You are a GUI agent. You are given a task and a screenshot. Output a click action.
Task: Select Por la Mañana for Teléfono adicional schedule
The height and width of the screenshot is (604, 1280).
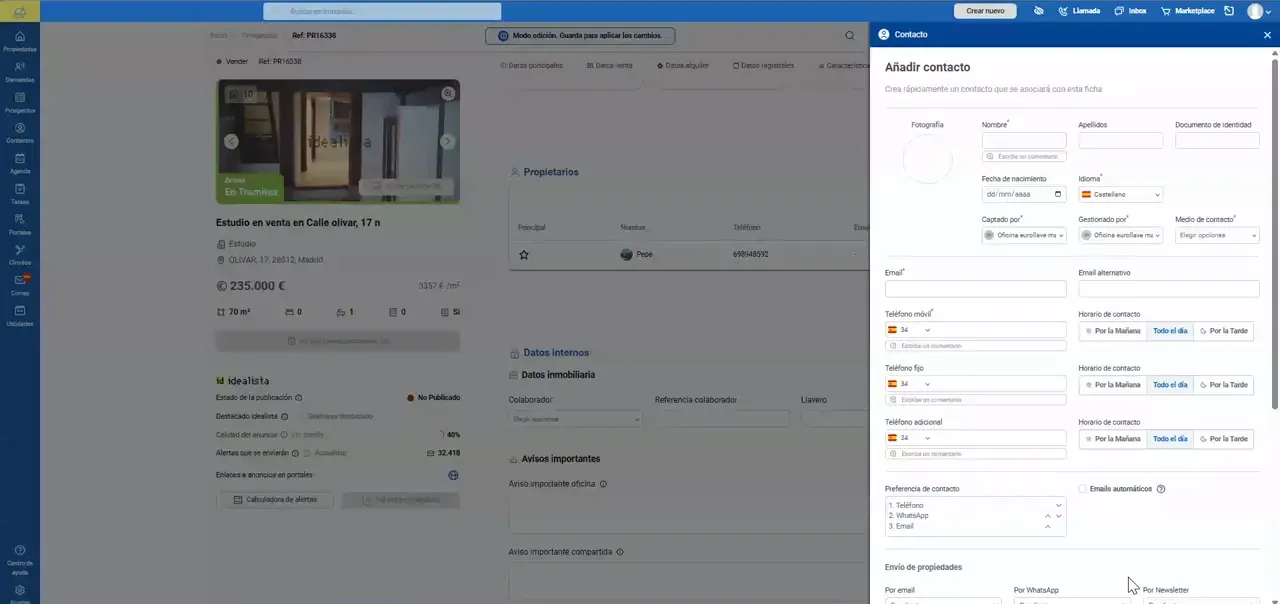point(1113,439)
